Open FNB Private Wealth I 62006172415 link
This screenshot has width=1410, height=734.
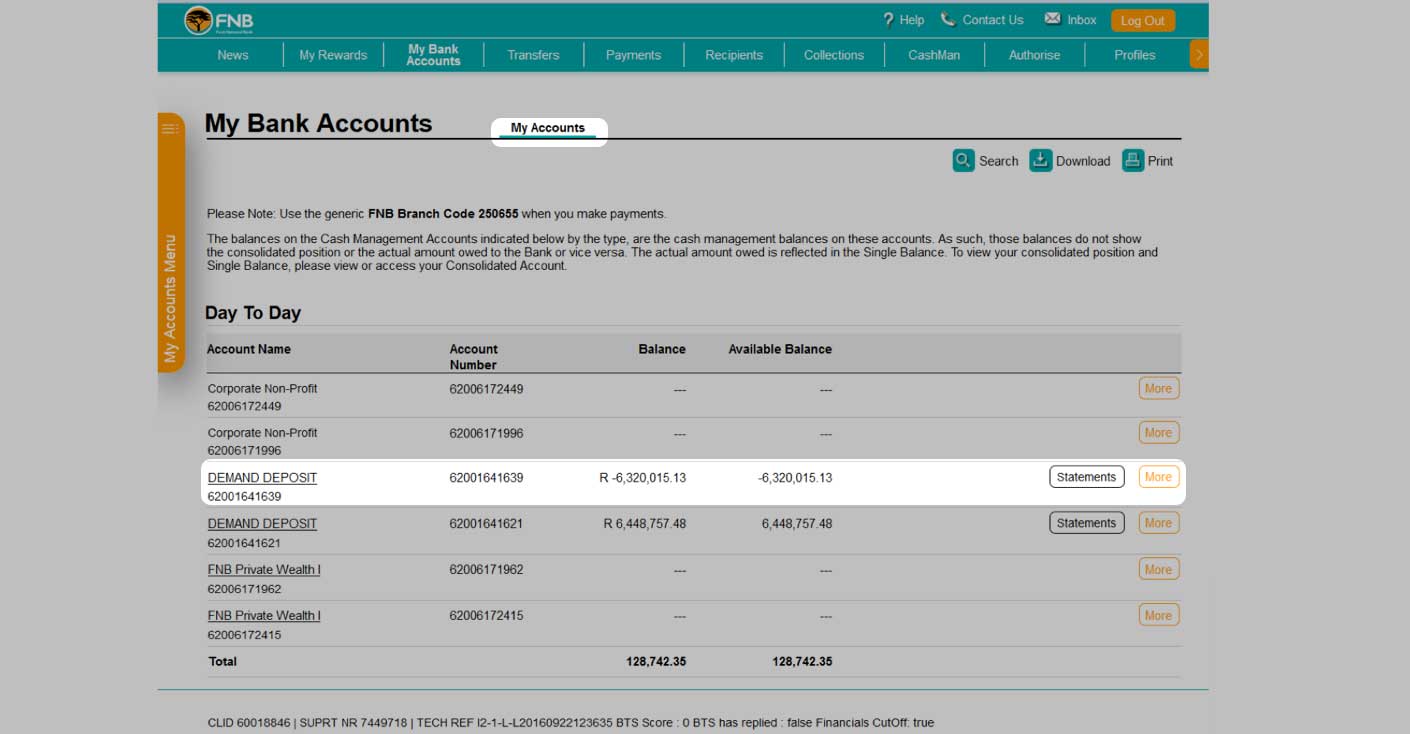[x=264, y=616]
